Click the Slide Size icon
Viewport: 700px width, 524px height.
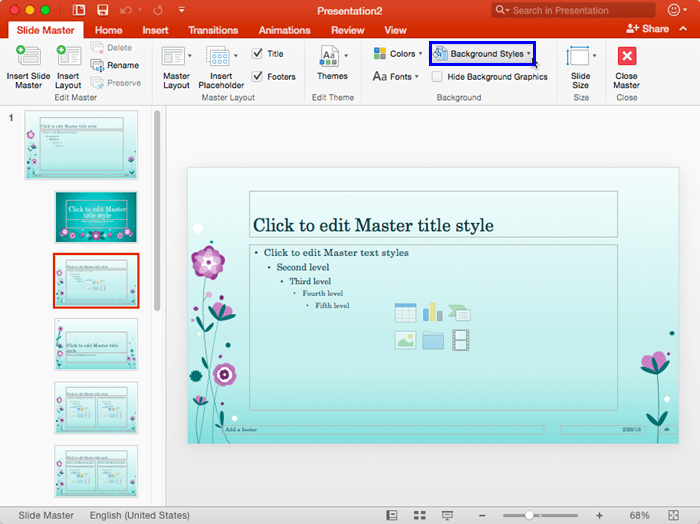tap(578, 56)
